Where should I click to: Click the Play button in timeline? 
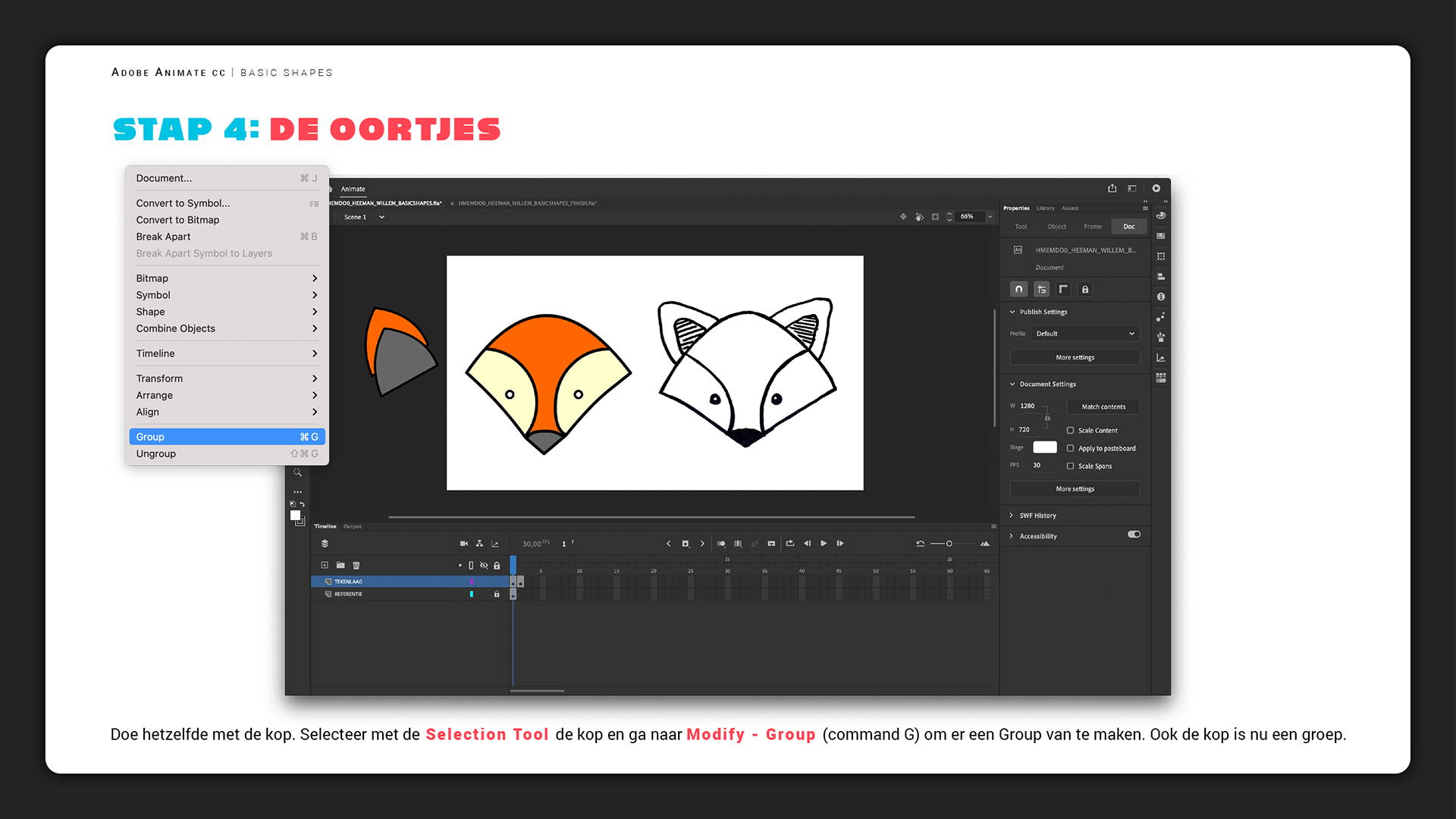pyautogui.click(x=824, y=544)
